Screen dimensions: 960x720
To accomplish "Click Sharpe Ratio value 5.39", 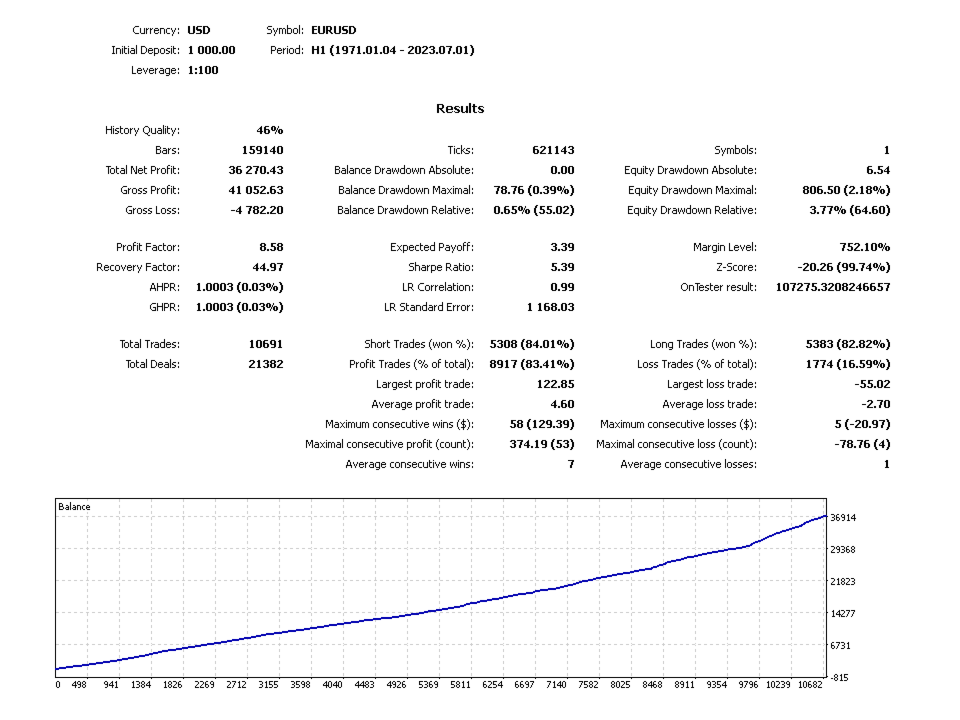I will pos(562,268).
